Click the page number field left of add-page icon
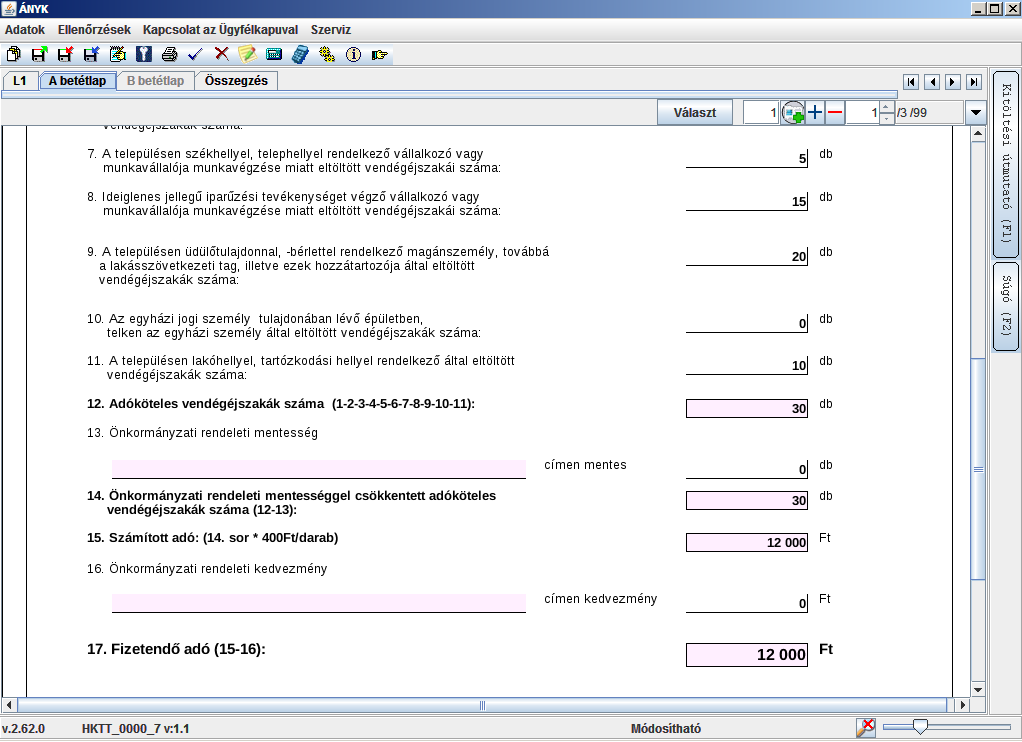Screen dimensions: 1022x742 761,112
